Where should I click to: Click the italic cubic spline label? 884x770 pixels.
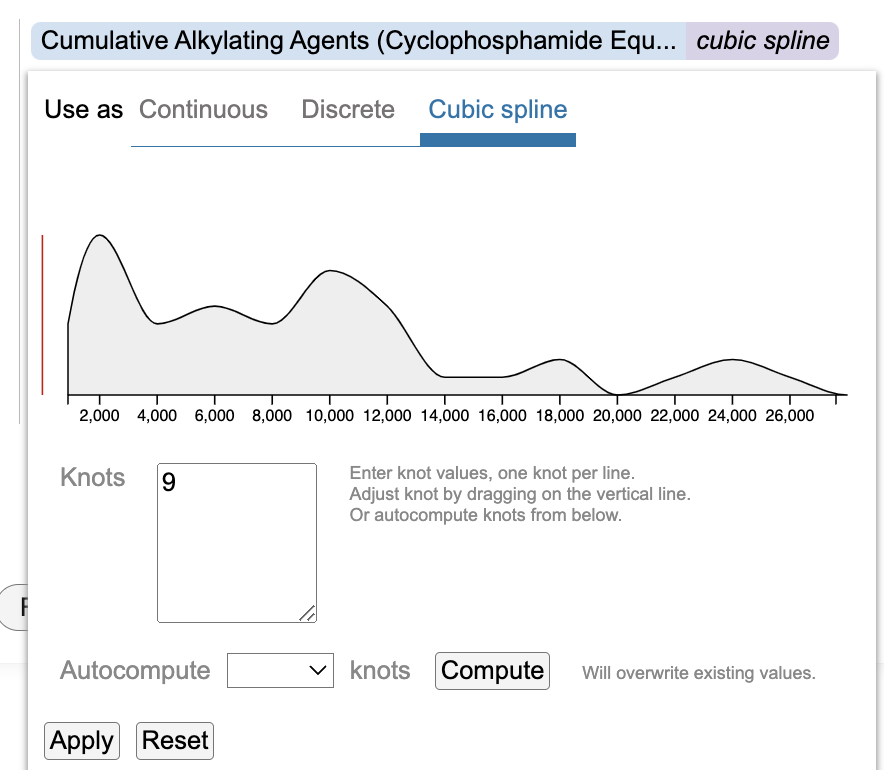coord(762,40)
